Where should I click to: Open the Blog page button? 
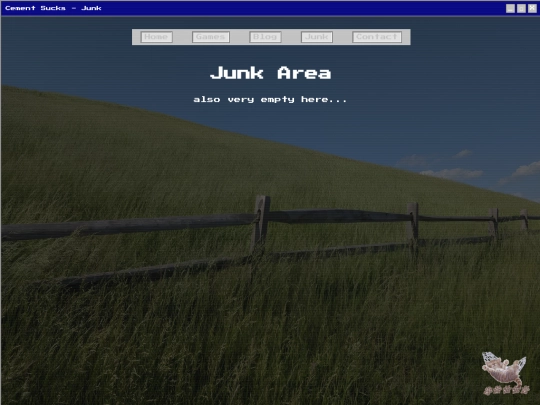[x=265, y=37]
